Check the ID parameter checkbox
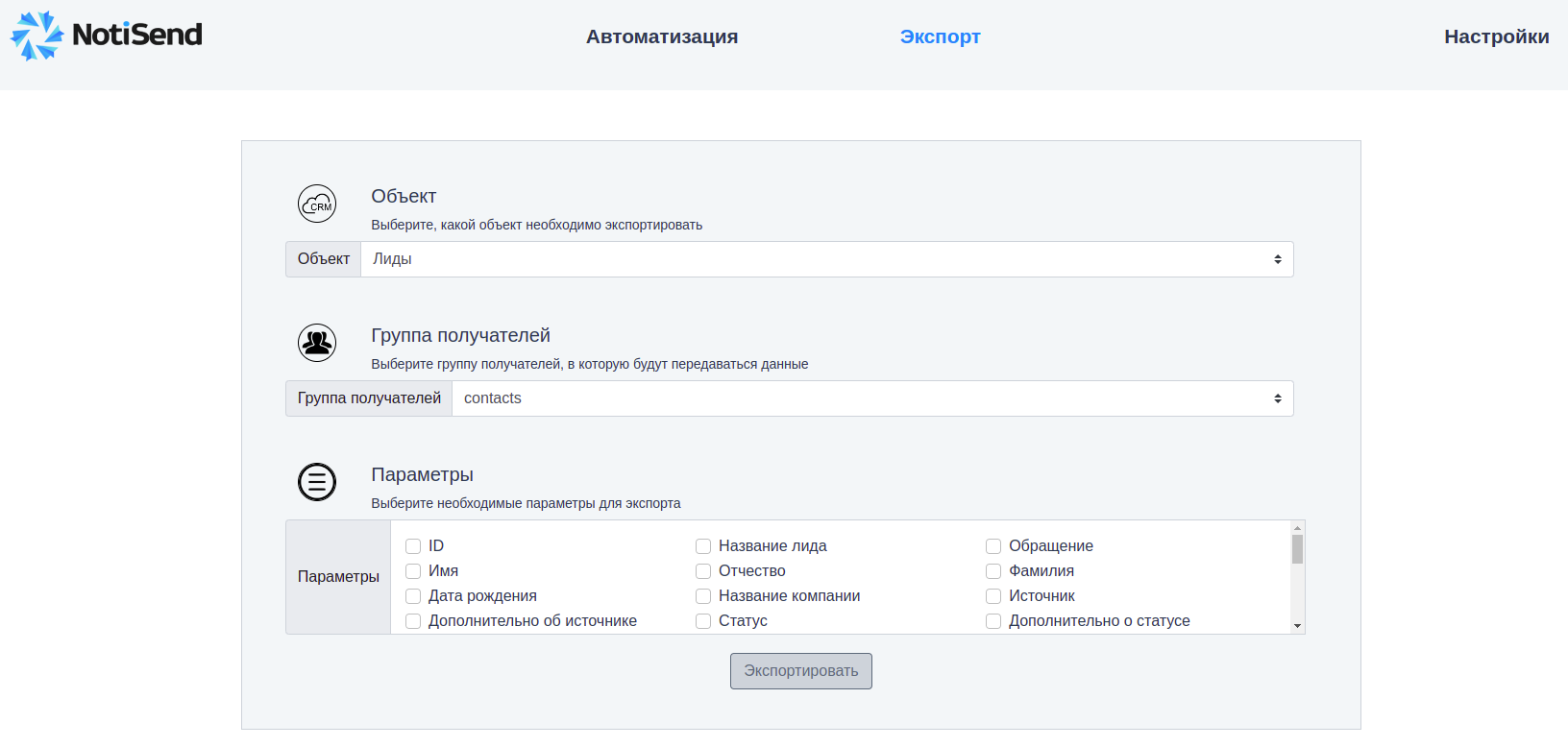The width and height of the screenshot is (1568, 747). [413, 546]
